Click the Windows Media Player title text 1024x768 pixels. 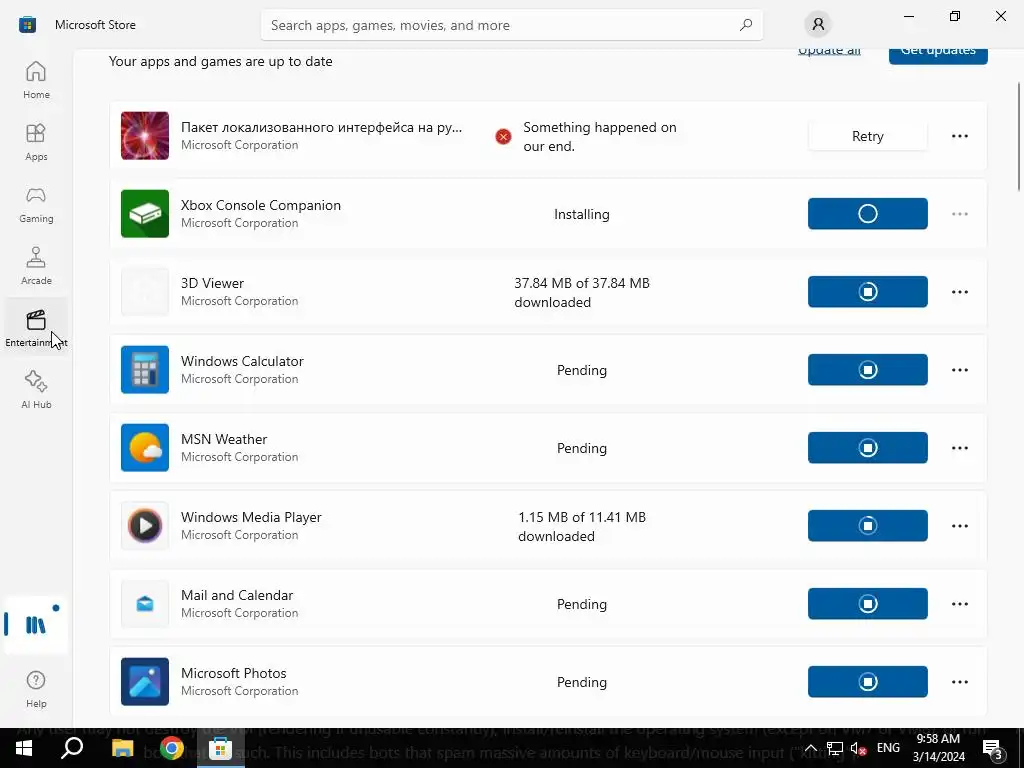[251, 517]
